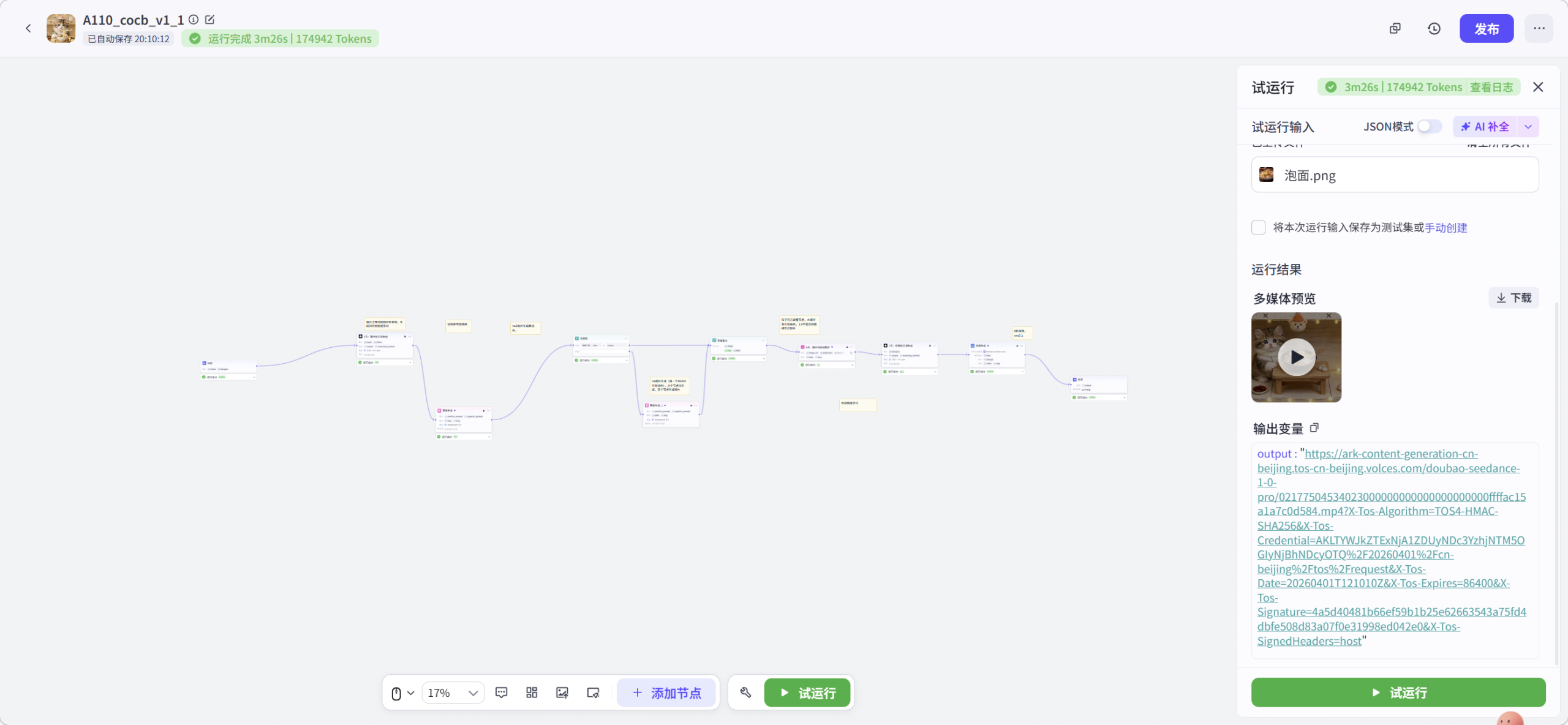1568x725 pixels.
Task: Click the 添加节点 add node button
Action: [x=666, y=693]
